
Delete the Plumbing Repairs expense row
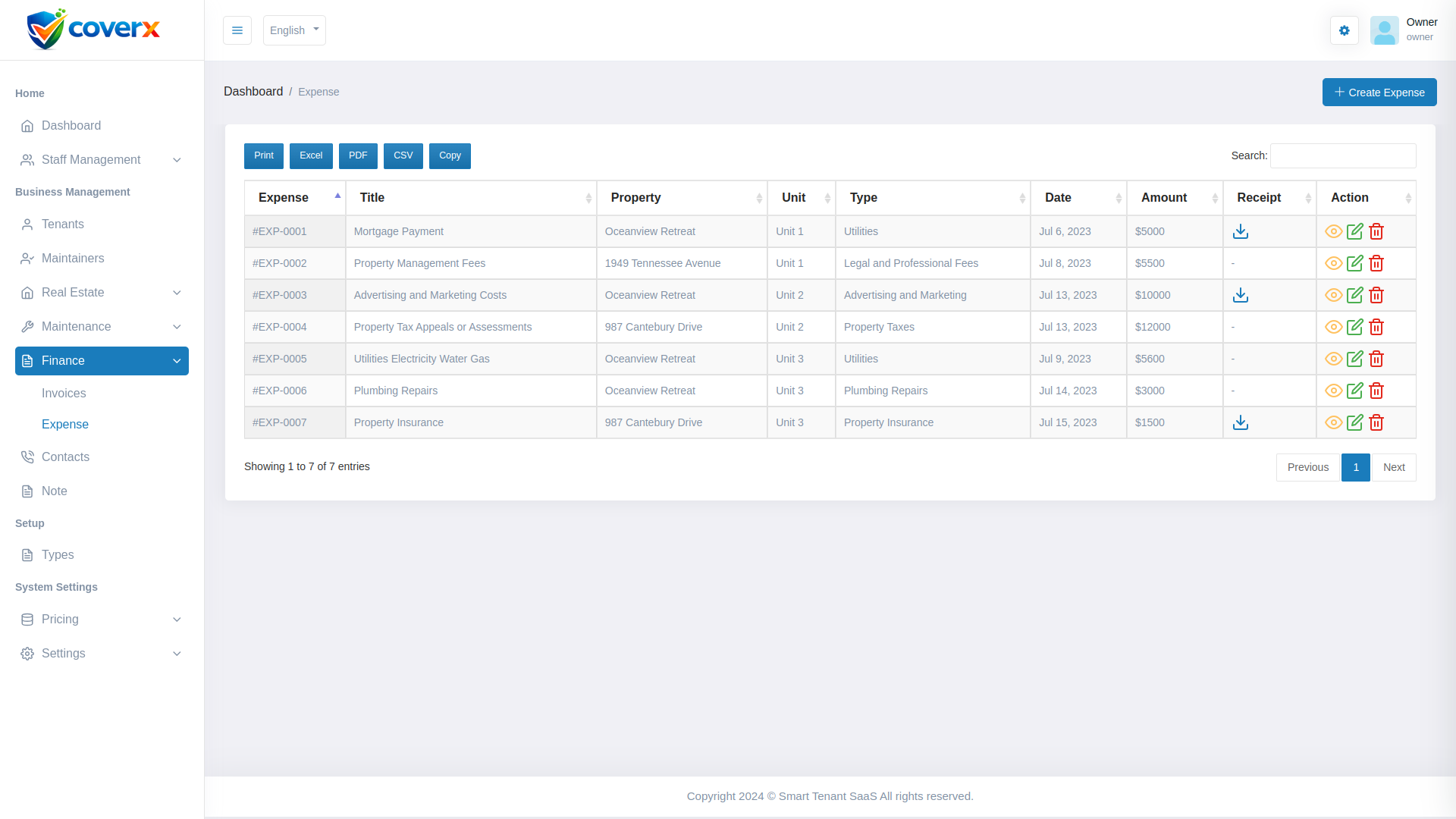coord(1376,391)
